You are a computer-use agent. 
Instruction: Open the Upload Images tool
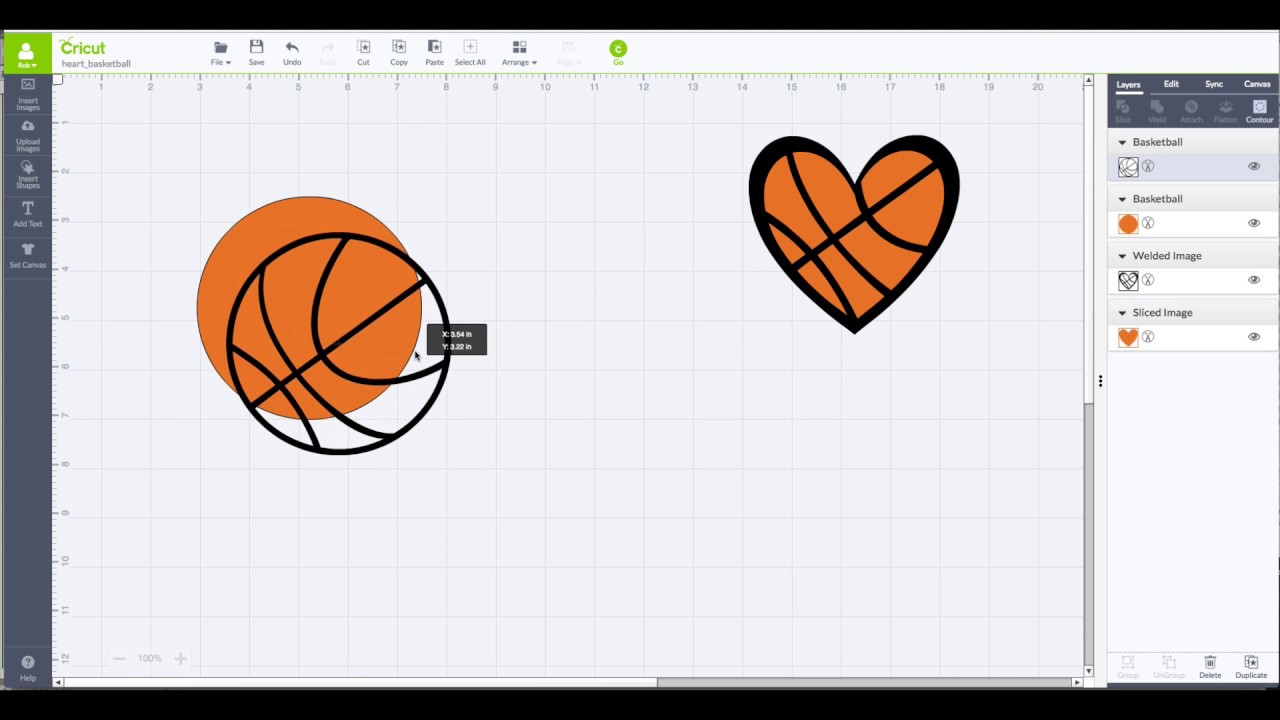tap(27, 135)
